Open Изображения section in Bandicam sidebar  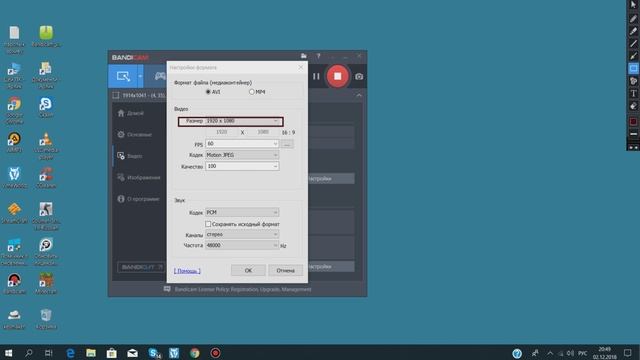pos(139,178)
